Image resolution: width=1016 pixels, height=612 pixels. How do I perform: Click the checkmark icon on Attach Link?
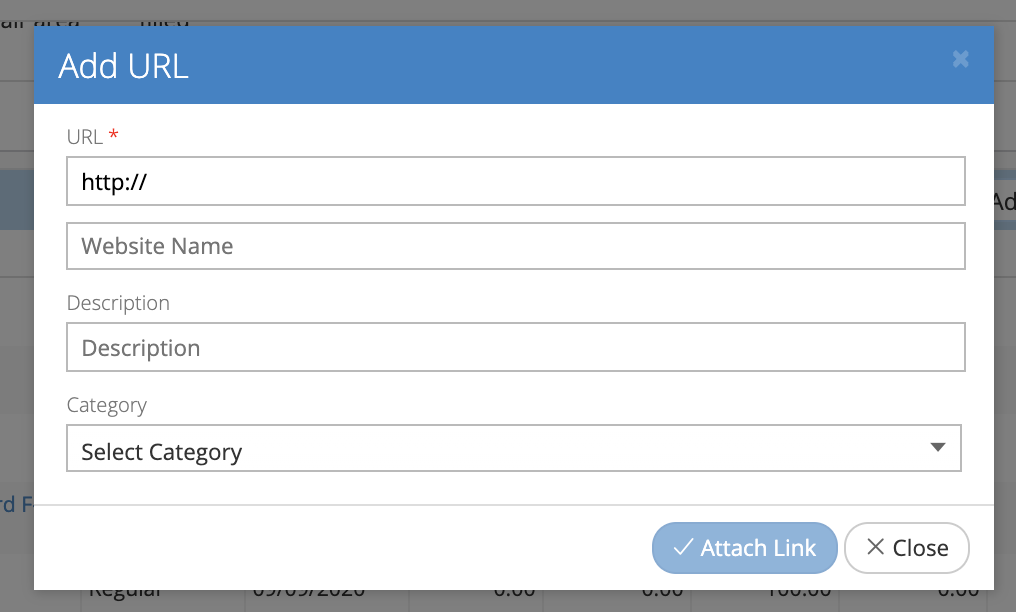(x=684, y=548)
